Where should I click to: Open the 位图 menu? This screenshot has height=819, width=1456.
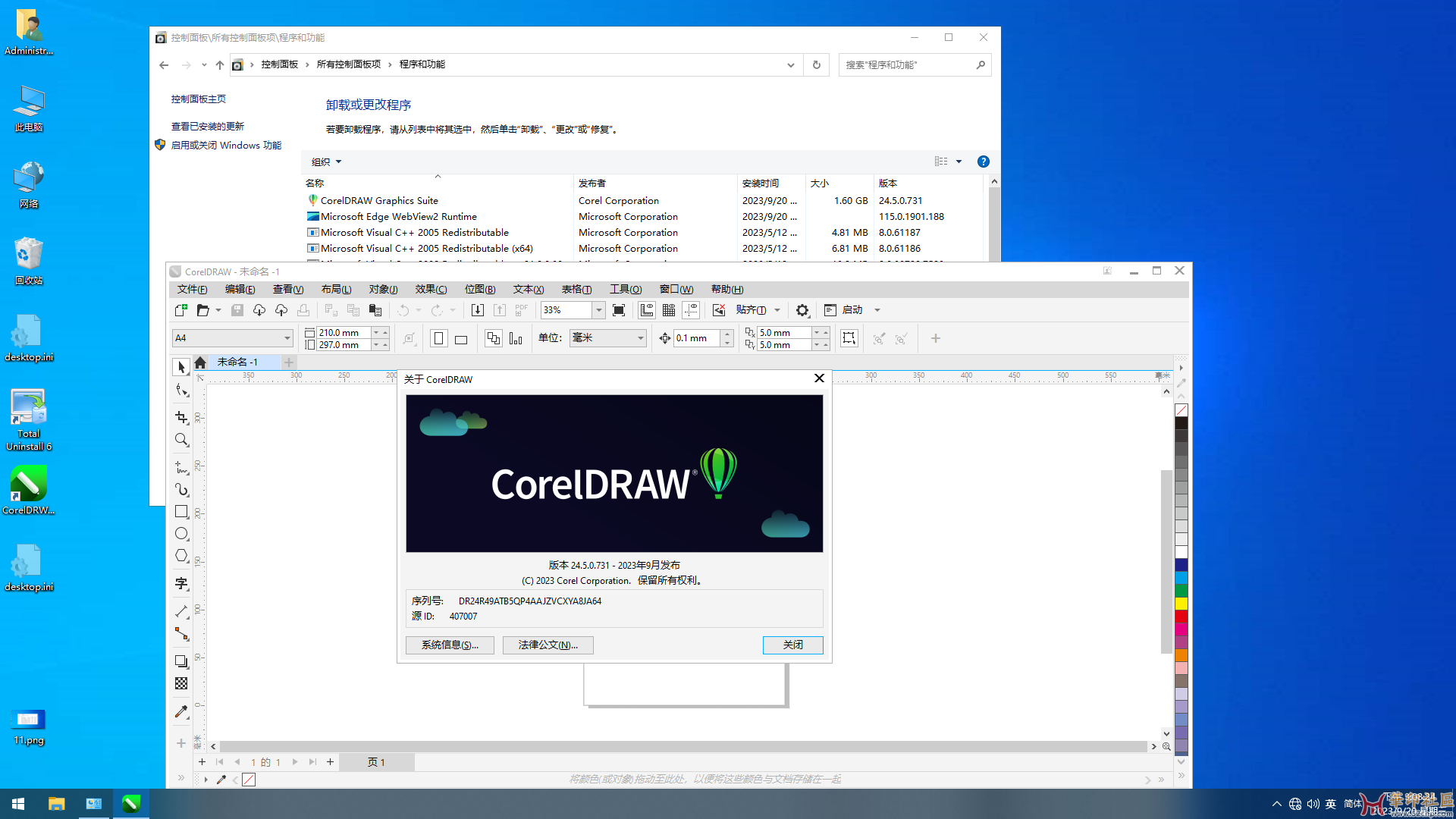(479, 289)
